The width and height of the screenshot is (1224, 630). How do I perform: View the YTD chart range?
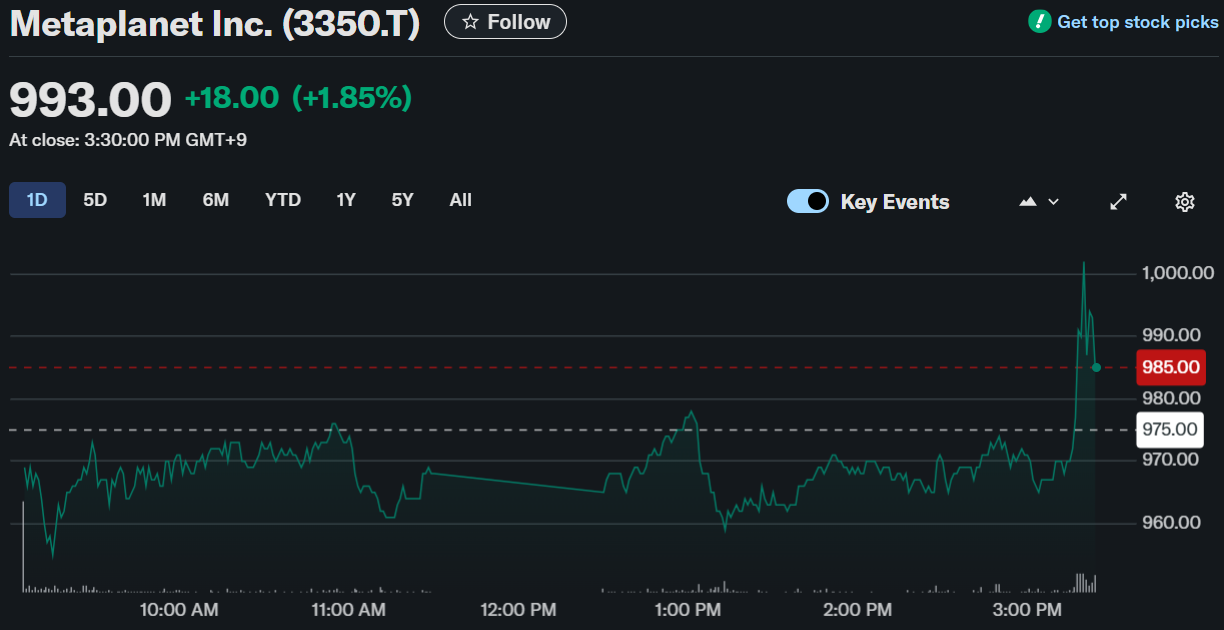[283, 200]
